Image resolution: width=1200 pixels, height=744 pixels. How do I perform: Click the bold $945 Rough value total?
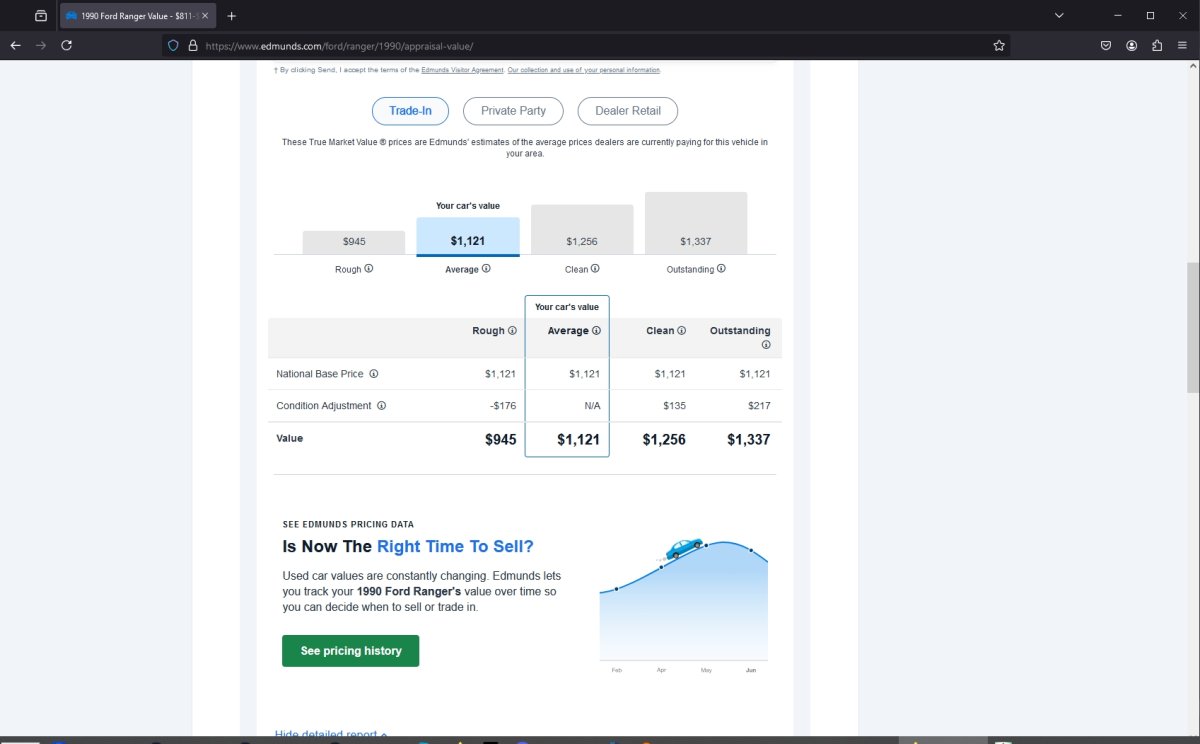(x=500, y=439)
